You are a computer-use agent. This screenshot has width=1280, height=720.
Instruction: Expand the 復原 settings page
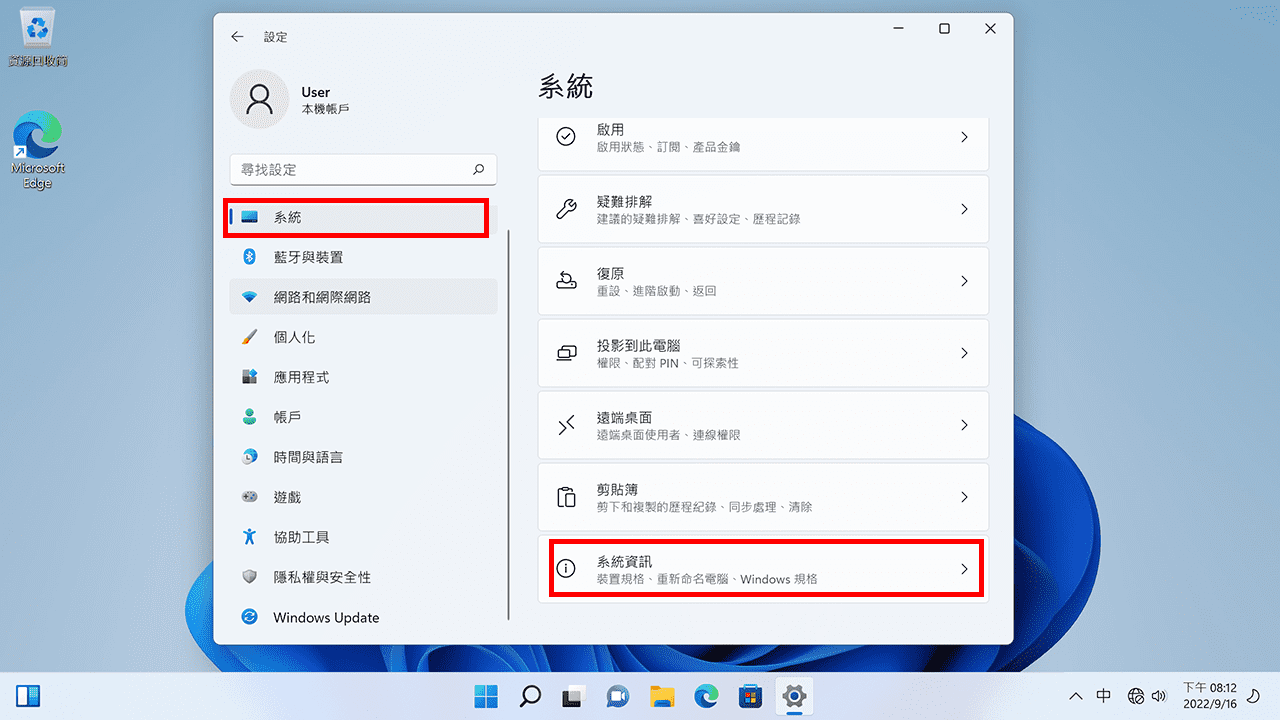click(x=763, y=281)
